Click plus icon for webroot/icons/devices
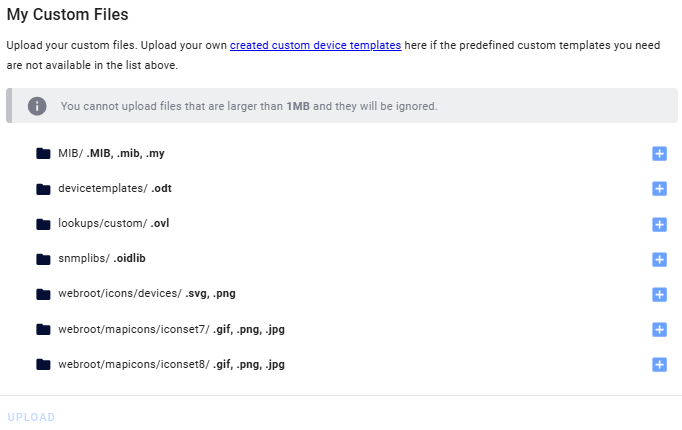Screen dimensions: 682x430 click(659, 294)
